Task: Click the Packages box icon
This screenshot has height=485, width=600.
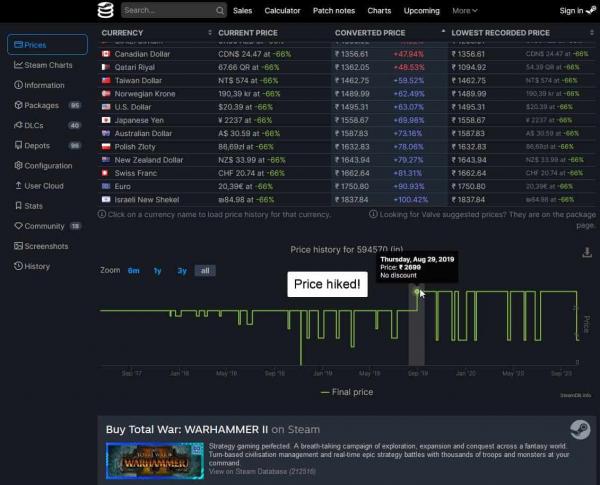Action: point(18,105)
